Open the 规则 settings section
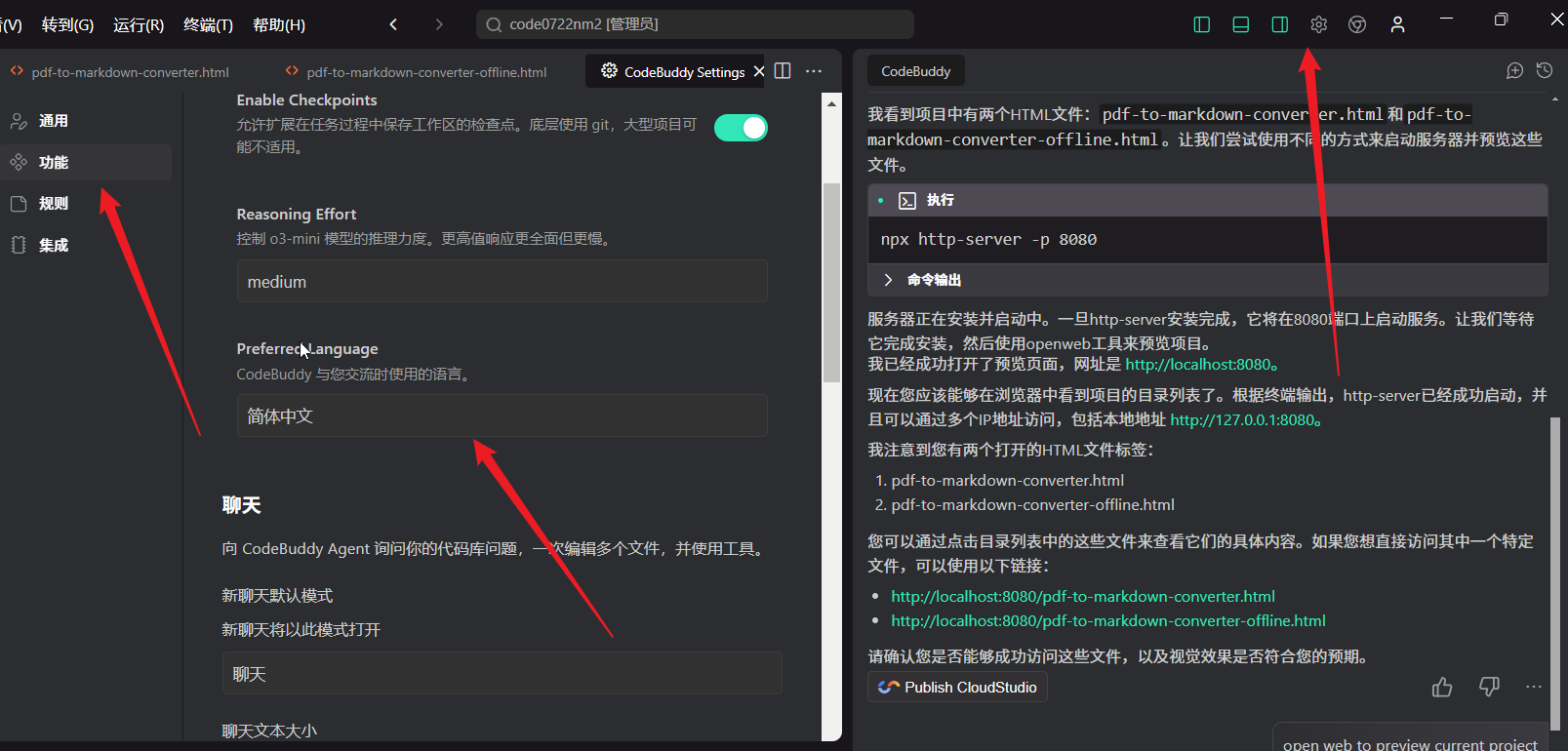 (x=86, y=203)
